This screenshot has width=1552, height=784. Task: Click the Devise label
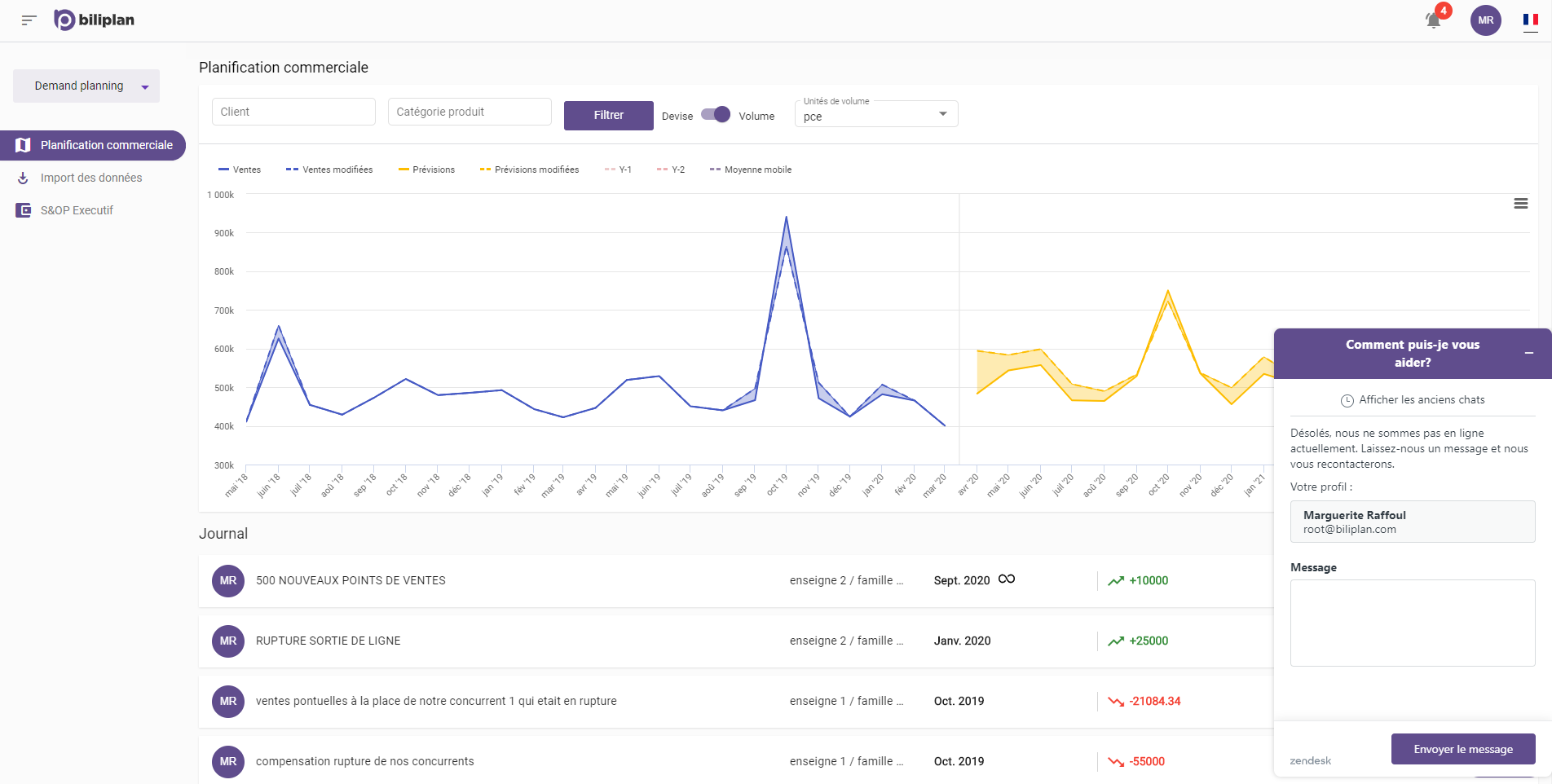click(677, 117)
